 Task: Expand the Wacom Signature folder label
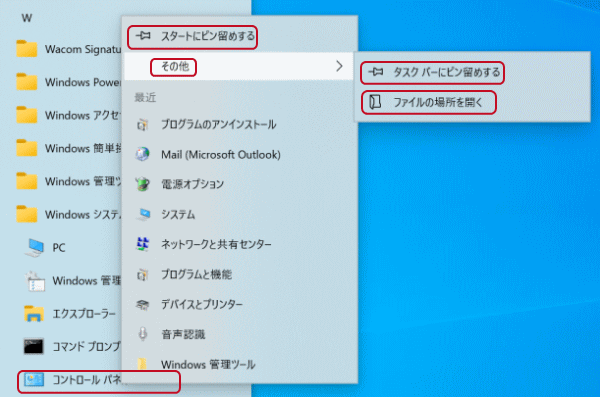(x=83, y=49)
